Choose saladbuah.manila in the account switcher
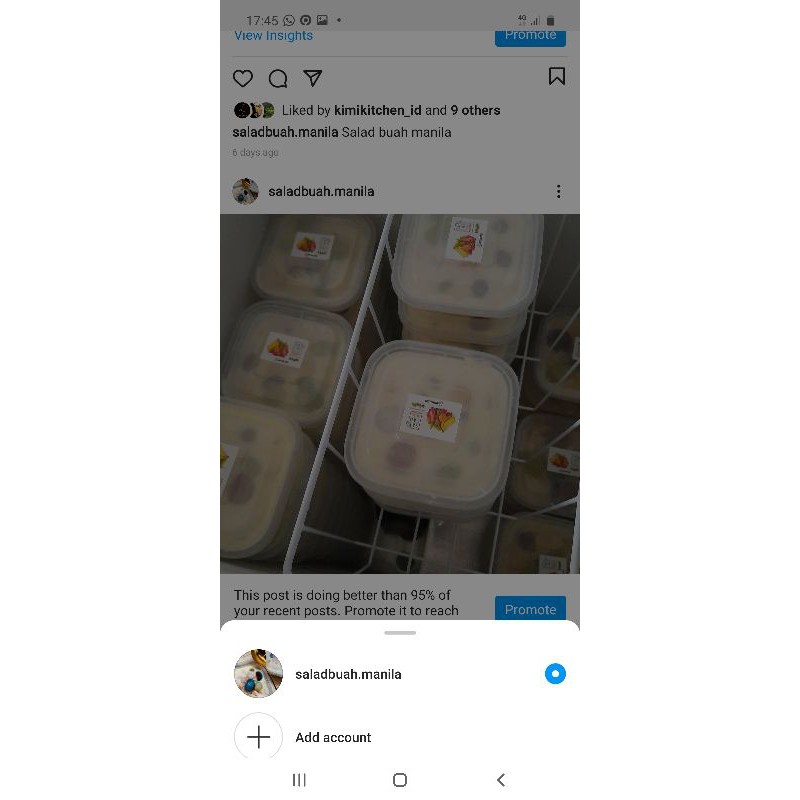This screenshot has width=800, height=800. click(348, 674)
